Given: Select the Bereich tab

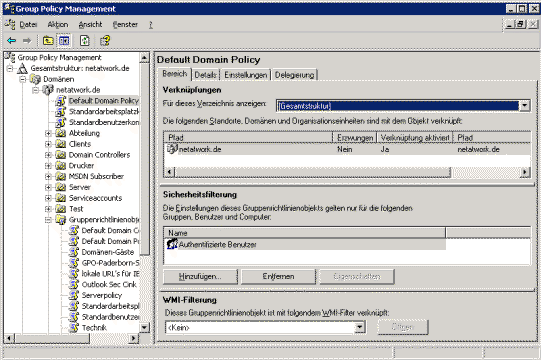Looking at the screenshot, I should point(175,74).
